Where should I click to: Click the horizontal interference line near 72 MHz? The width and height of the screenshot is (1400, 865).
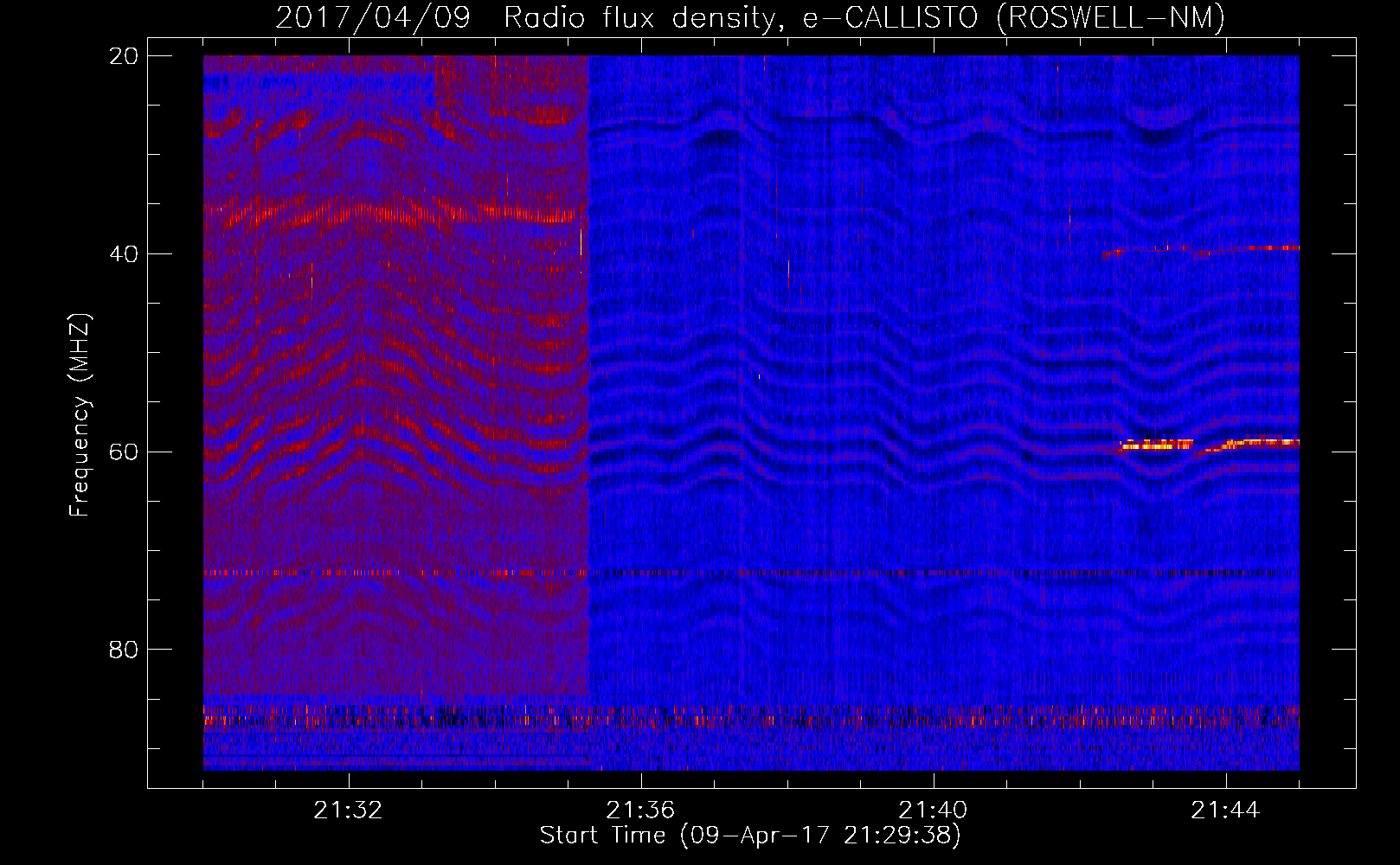(x=751, y=573)
